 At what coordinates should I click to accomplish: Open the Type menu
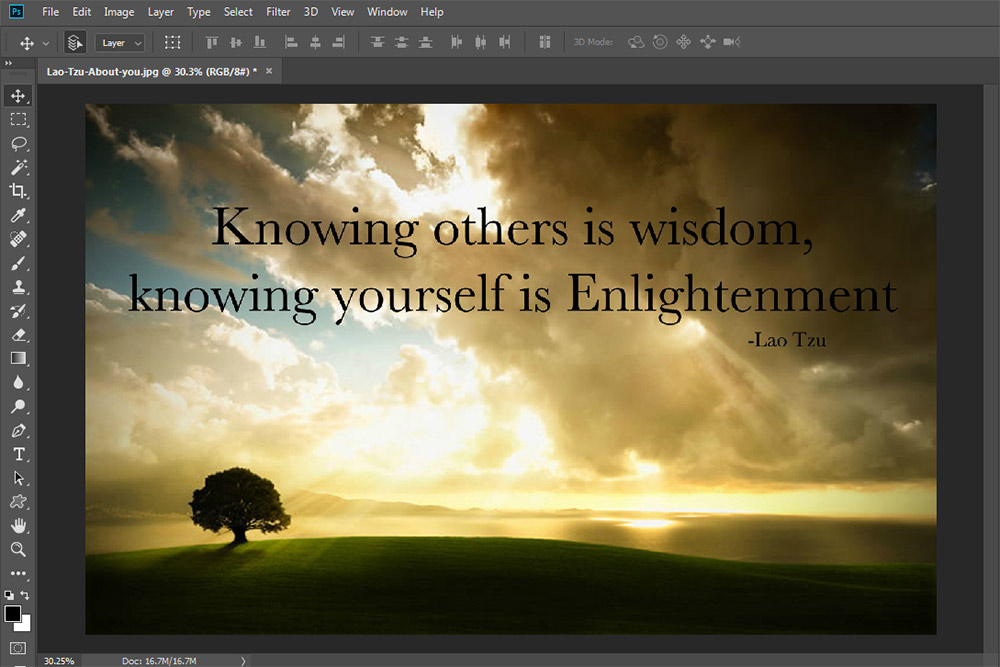[199, 11]
